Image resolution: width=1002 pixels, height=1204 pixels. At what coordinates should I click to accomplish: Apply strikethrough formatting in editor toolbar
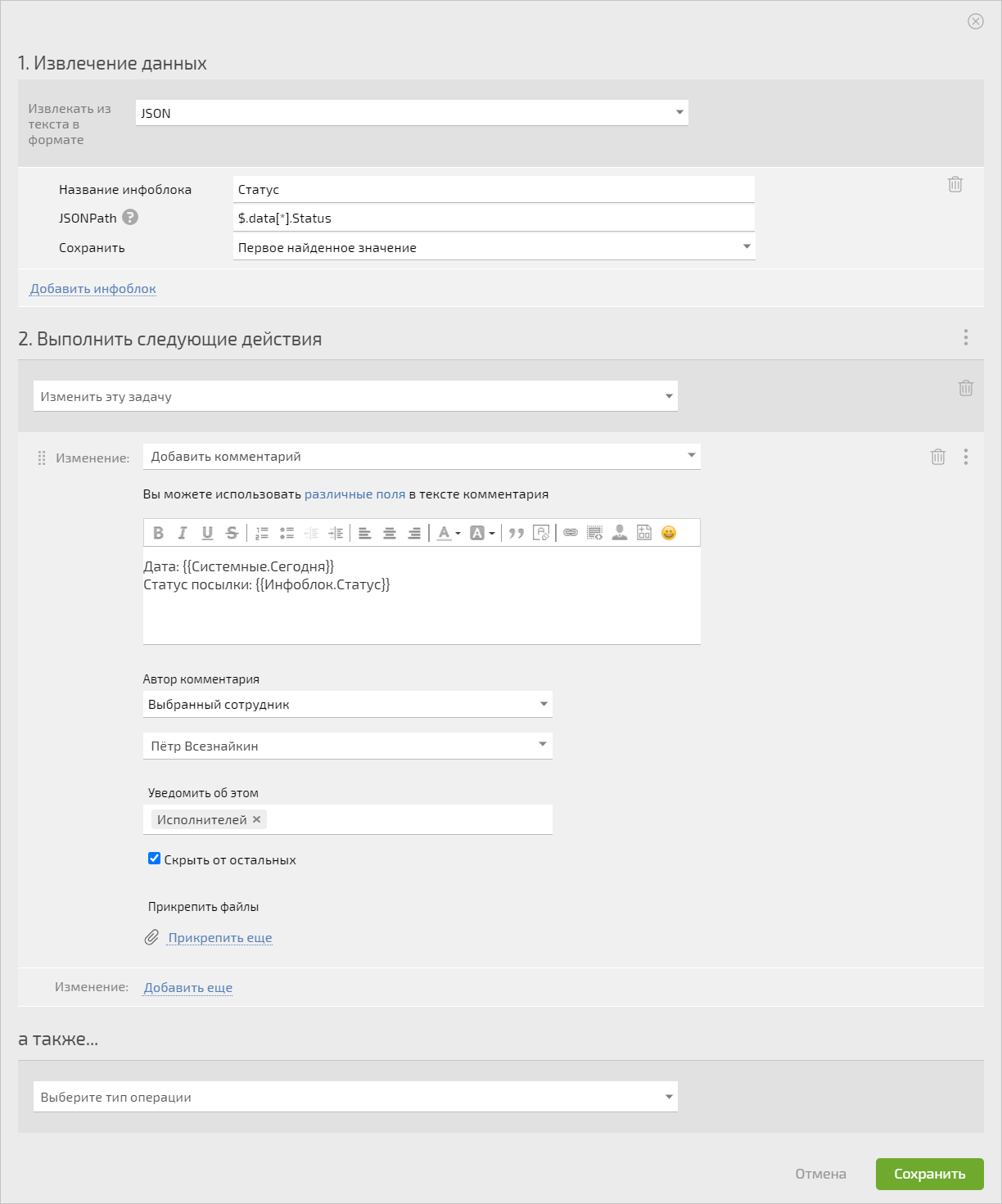tap(232, 533)
